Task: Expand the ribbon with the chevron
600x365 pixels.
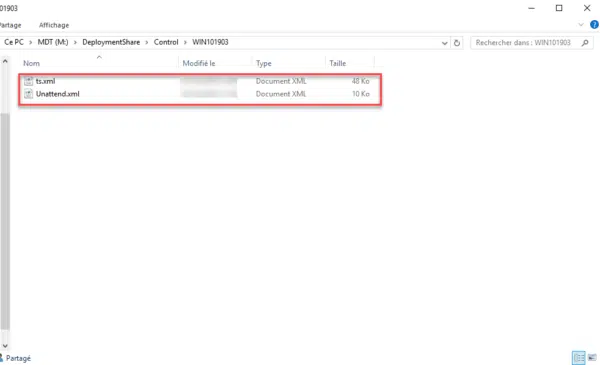Action: click(581, 25)
